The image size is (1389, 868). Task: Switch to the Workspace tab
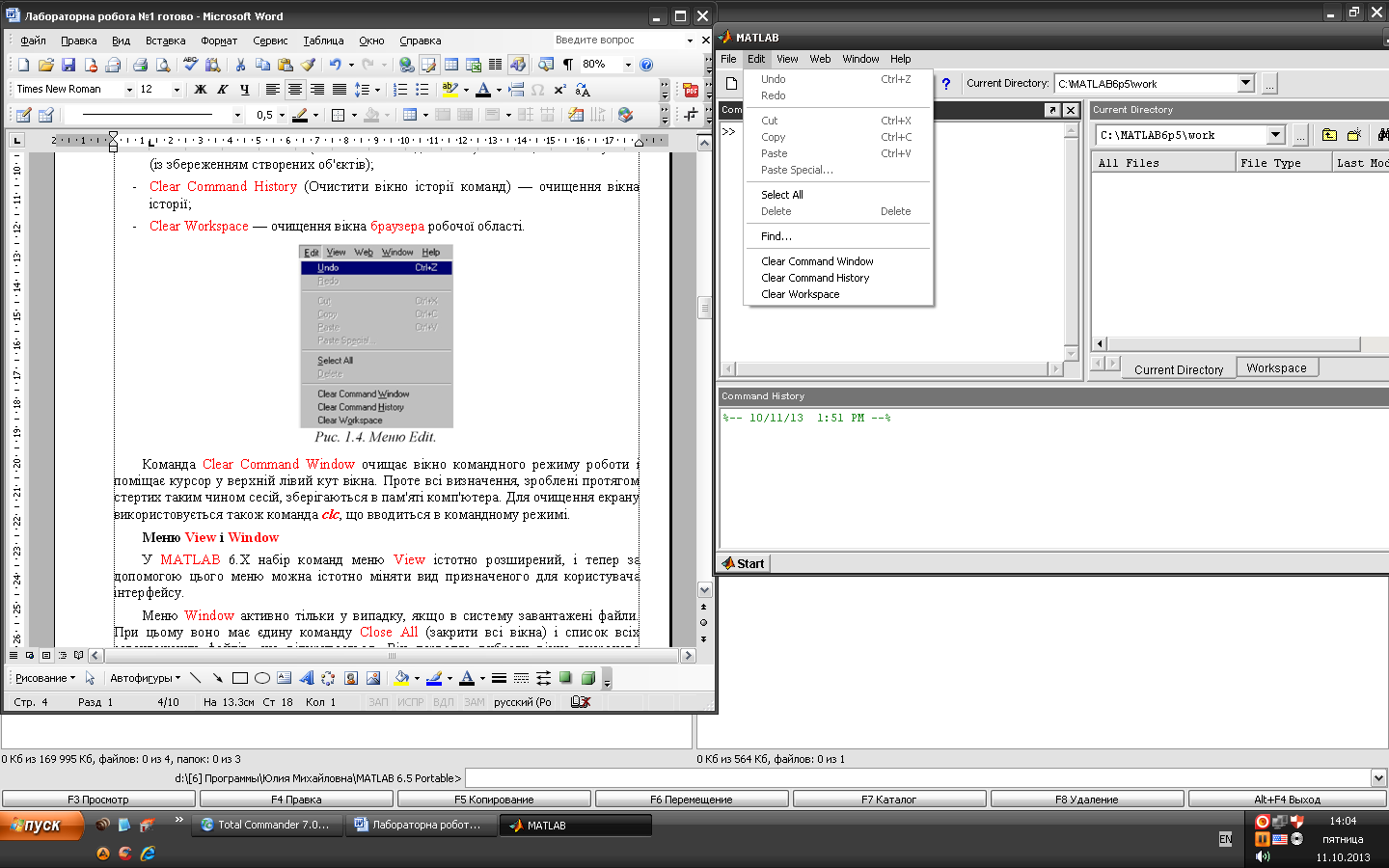1275,368
